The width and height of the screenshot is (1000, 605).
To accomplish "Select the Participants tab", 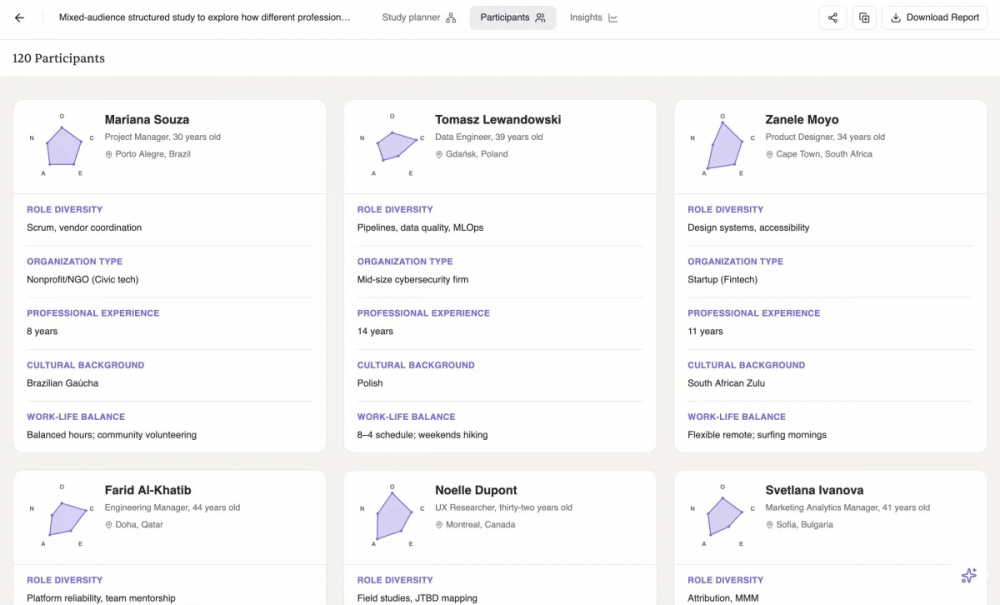I will pyautogui.click(x=513, y=18).
